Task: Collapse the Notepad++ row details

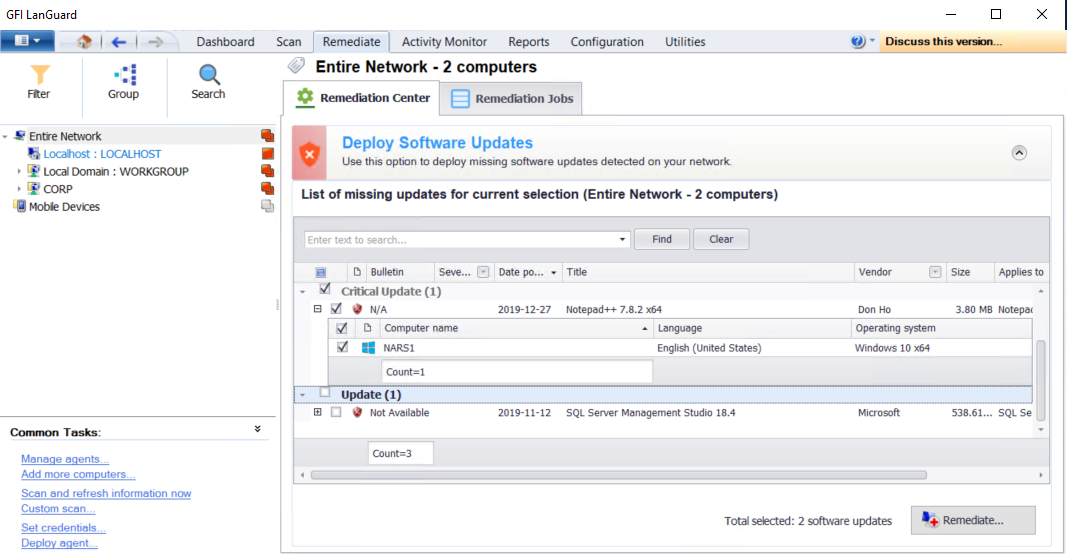Action: [x=317, y=308]
